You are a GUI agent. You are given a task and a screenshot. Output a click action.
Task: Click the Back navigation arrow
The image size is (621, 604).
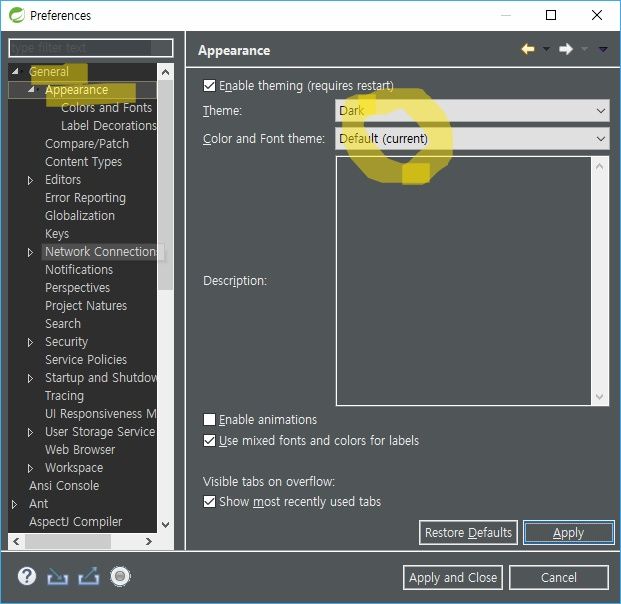(528, 49)
